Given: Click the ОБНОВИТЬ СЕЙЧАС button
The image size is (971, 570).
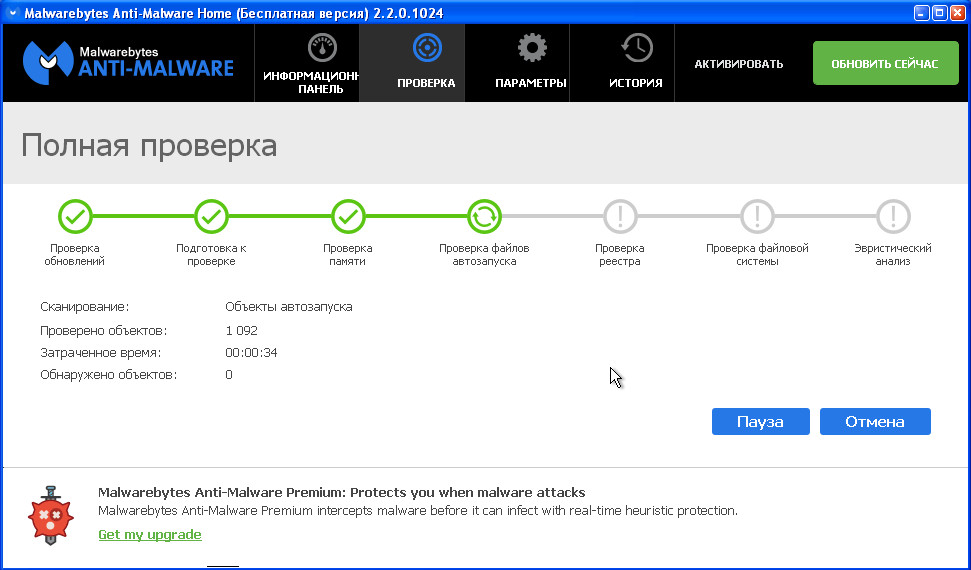Looking at the screenshot, I should (x=884, y=64).
